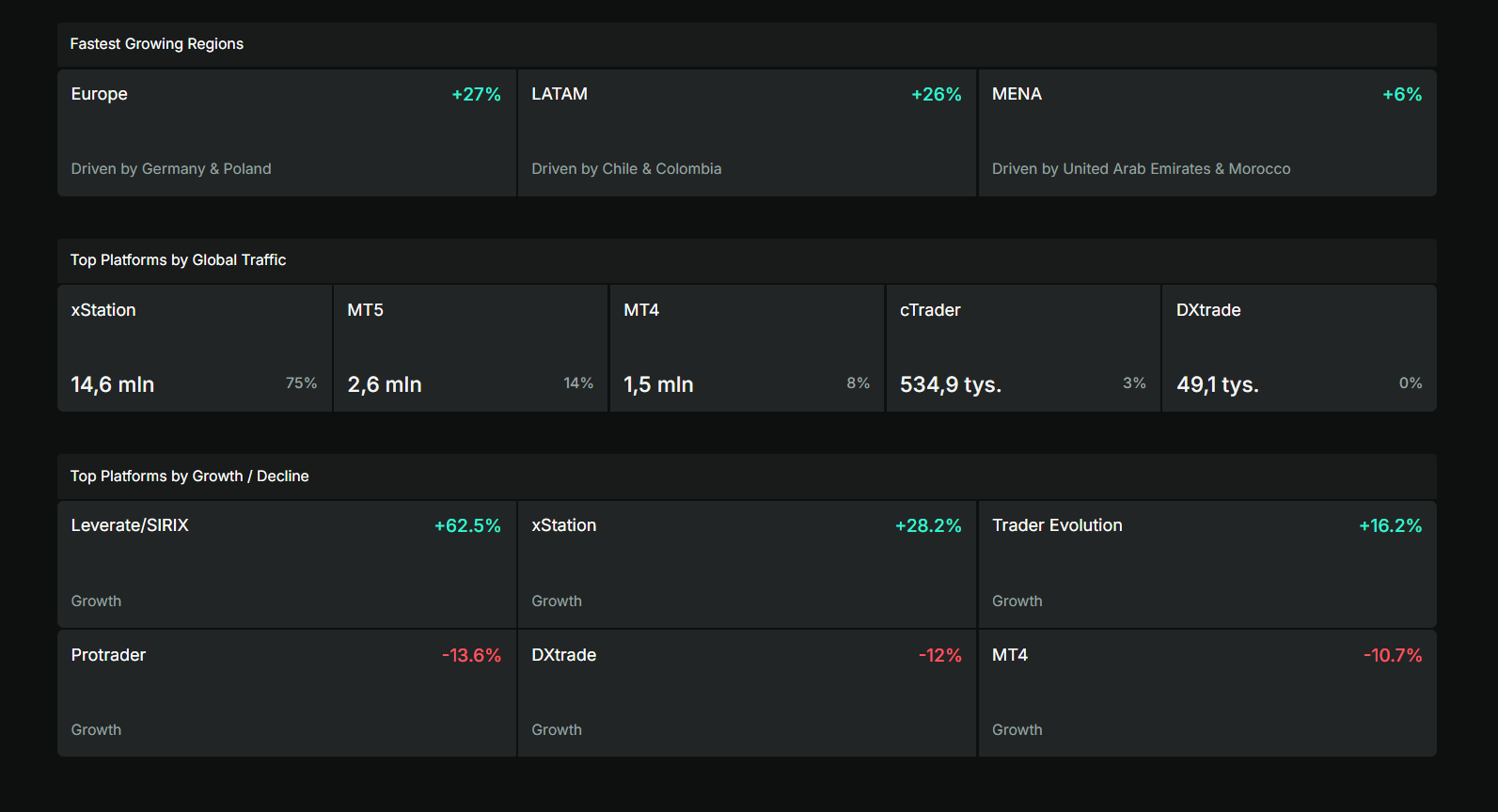Click the -13.6% decline value
The image size is (1498, 812).
471,655
